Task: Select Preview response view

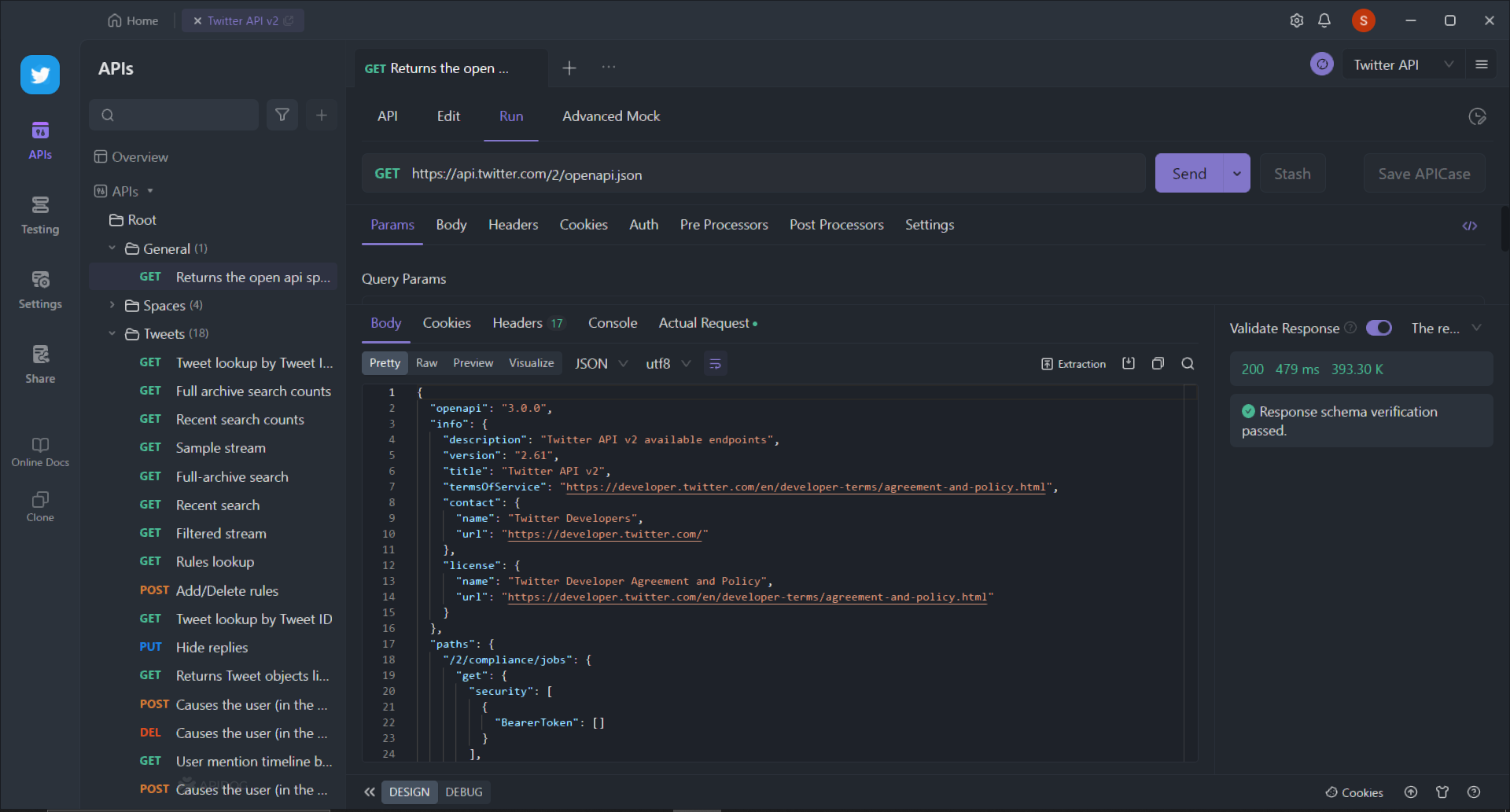Action: click(473, 363)
